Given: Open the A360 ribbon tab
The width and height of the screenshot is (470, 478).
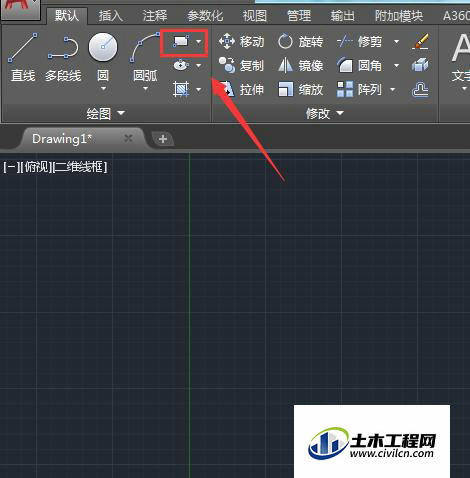Looking at the screenshot, I should tap(456, 16).
